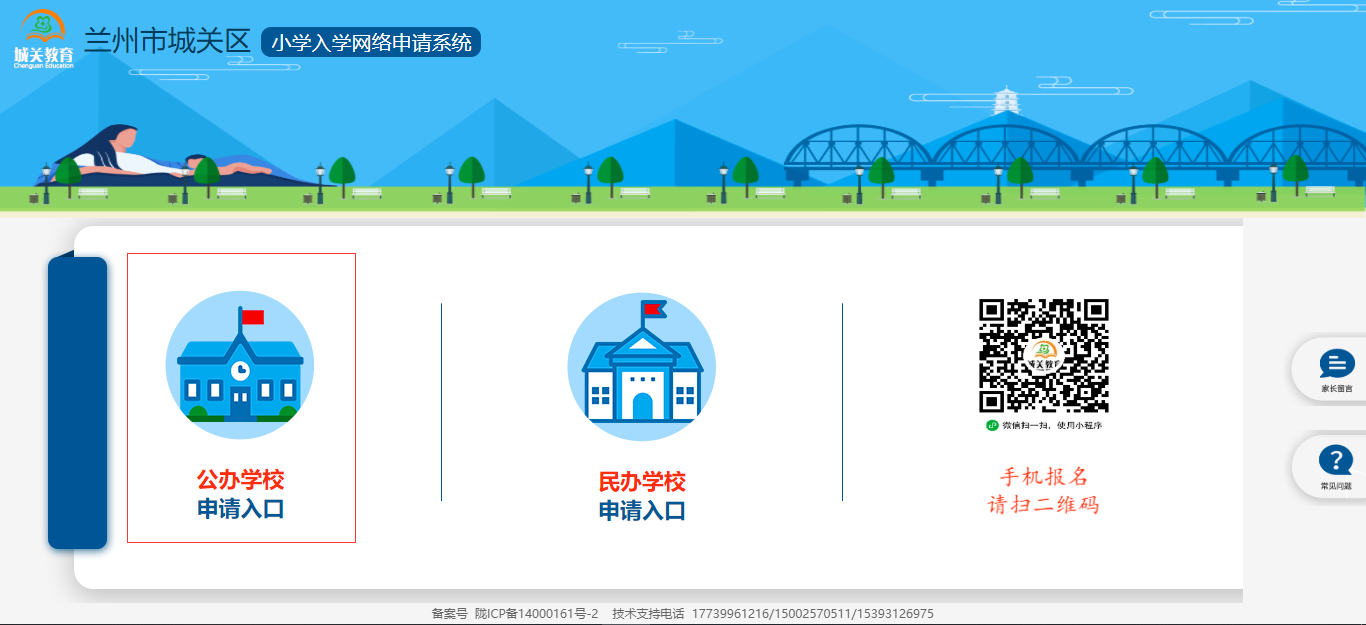
Task: Click the 微信扫一扫，使用小程序 caption
Action: tap(1044, 425)
